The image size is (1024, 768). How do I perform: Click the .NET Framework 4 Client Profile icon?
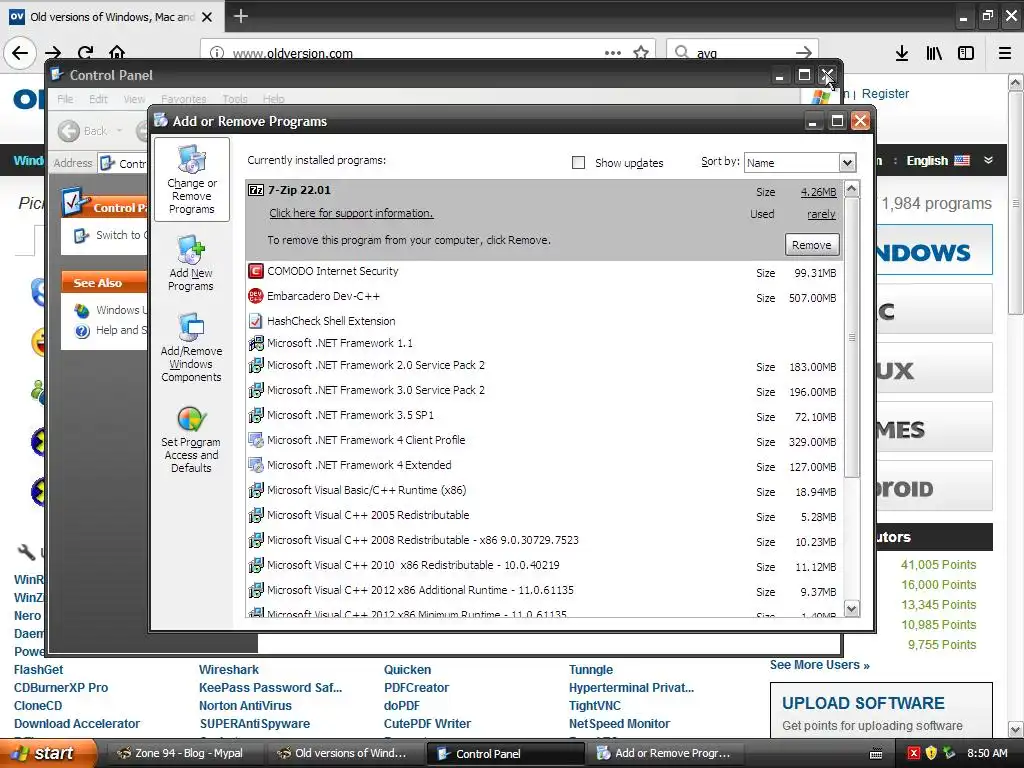(x=256, y=440)
